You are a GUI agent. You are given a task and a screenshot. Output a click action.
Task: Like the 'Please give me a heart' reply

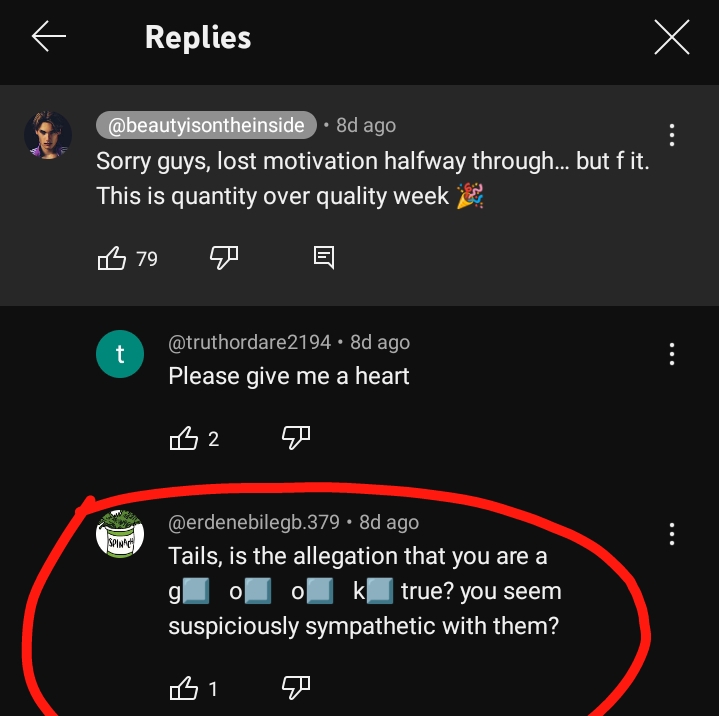click(x=183, y=438)
